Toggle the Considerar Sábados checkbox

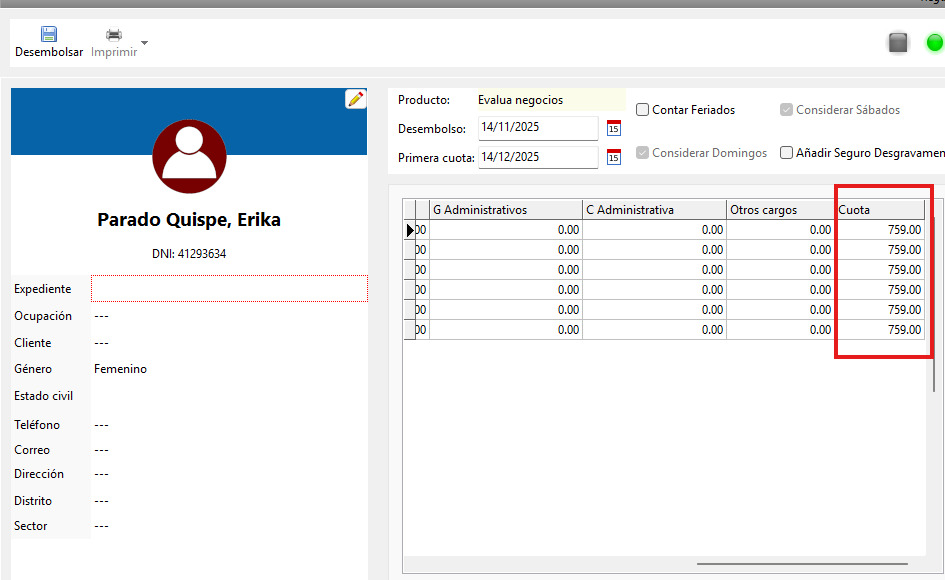pyautogui.click(x=787, y=110)
